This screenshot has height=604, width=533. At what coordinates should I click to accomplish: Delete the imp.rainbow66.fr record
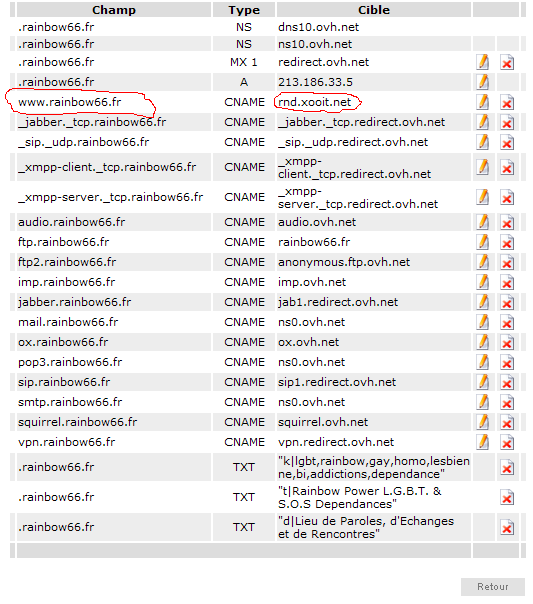click(x=507, y=282)
